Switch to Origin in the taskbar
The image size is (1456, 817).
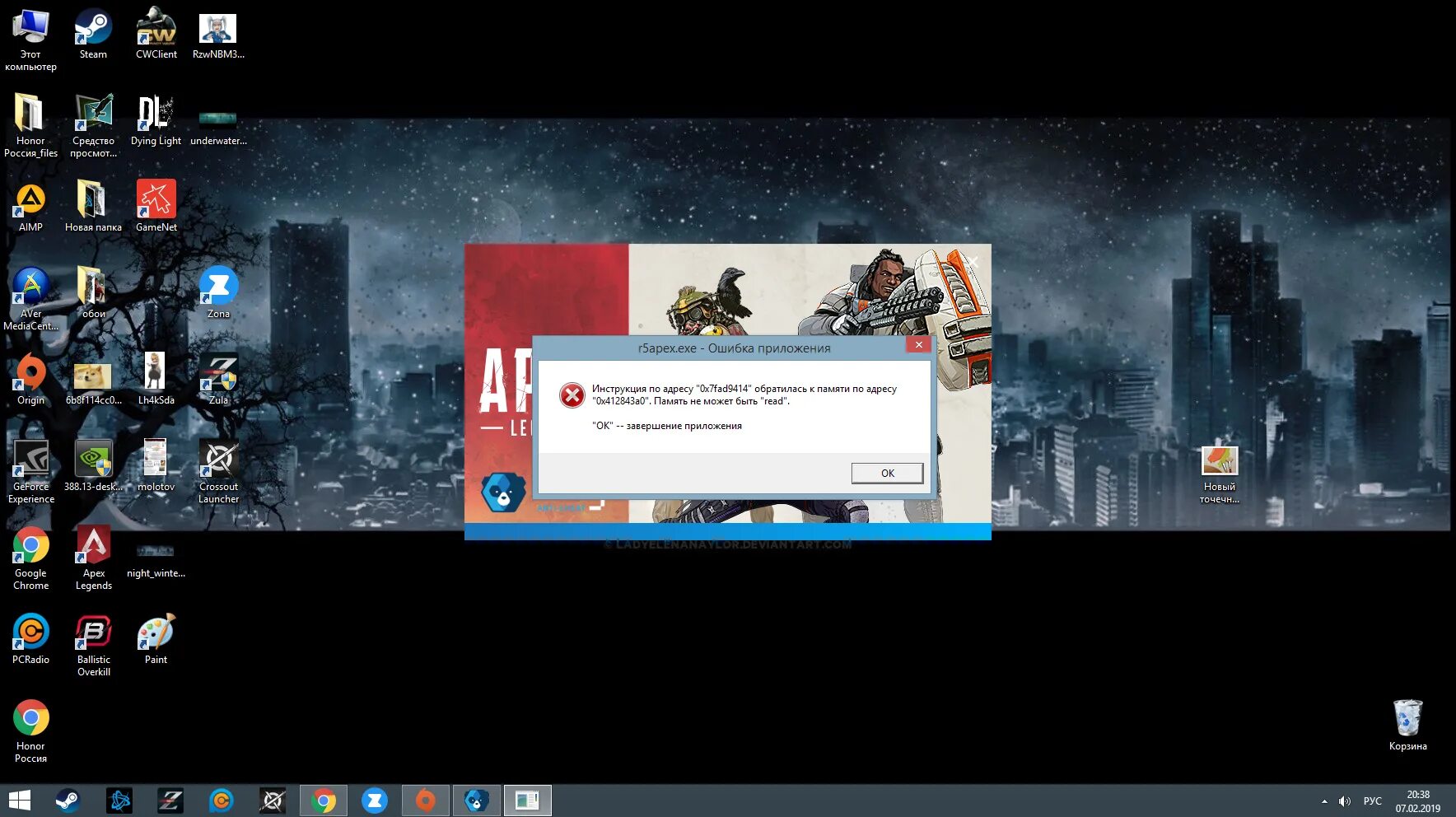(426, 800)
